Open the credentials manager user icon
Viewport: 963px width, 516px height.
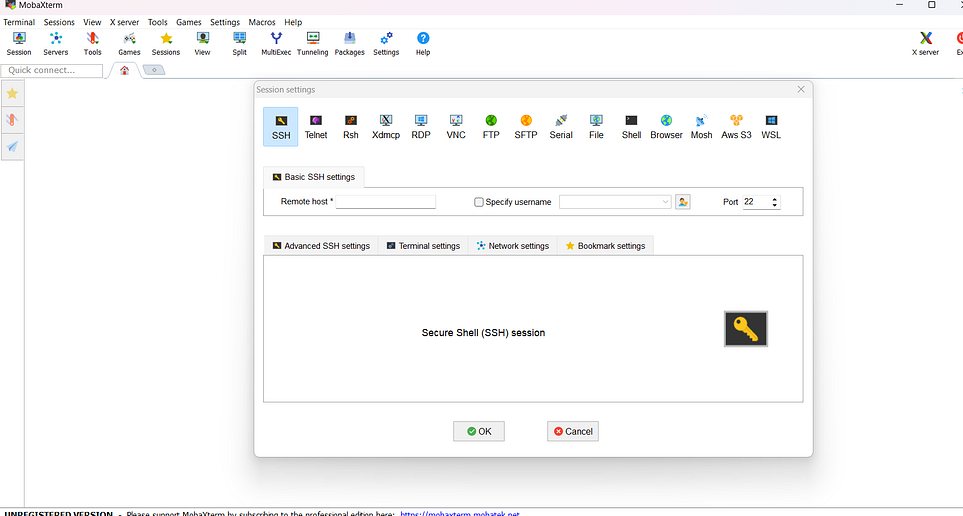click(x=682, y=201)
